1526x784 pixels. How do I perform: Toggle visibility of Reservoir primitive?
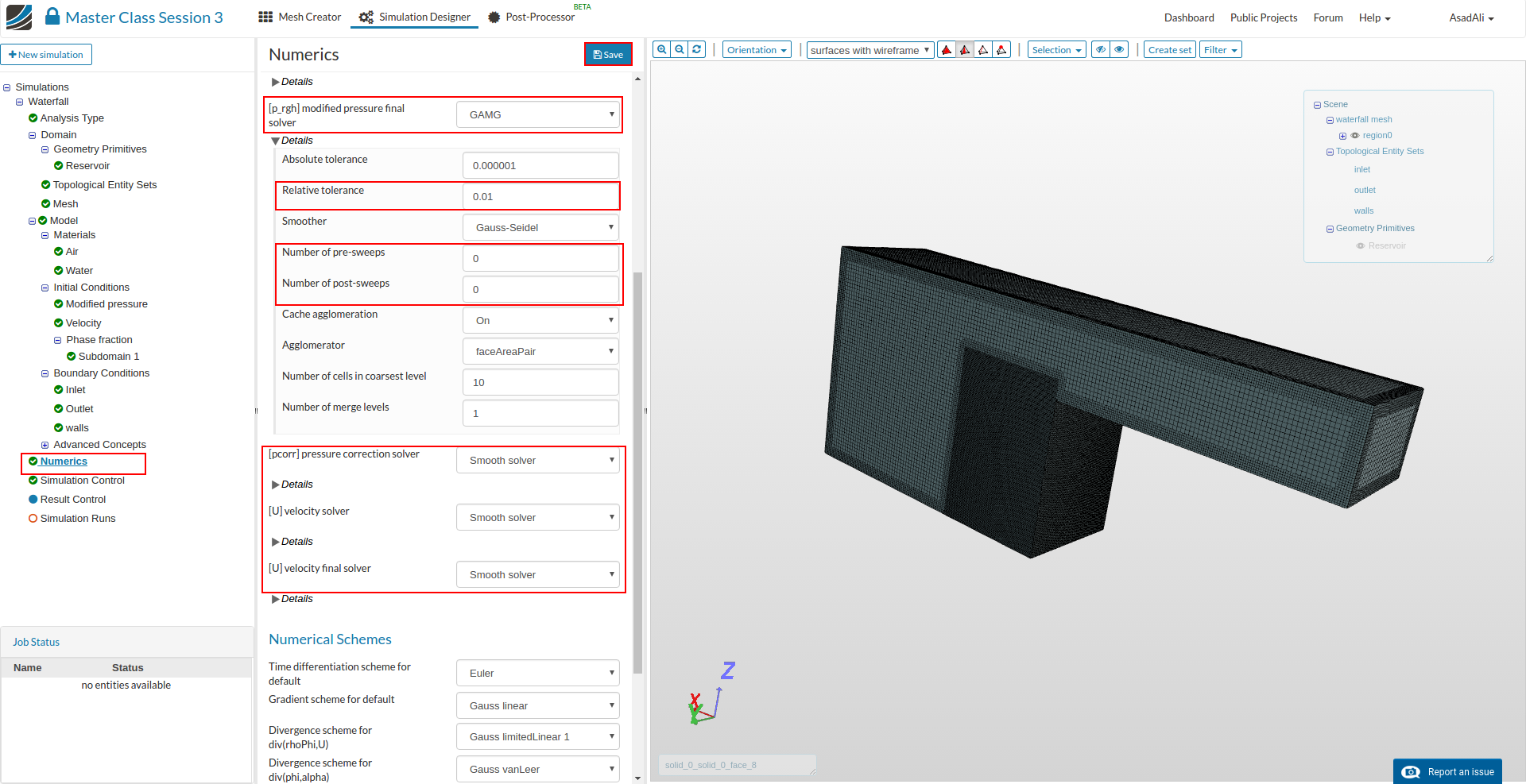[x=1361, y=246]
